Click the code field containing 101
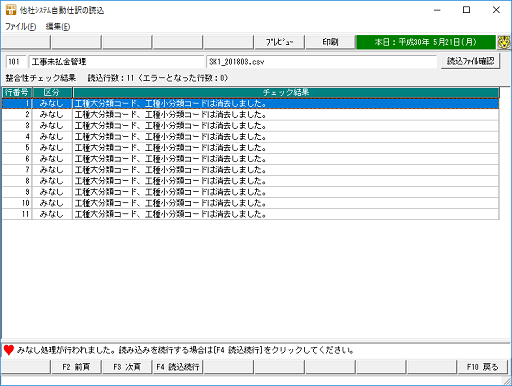This screenshot has height=386, width=512. click(x=16, y=62)
